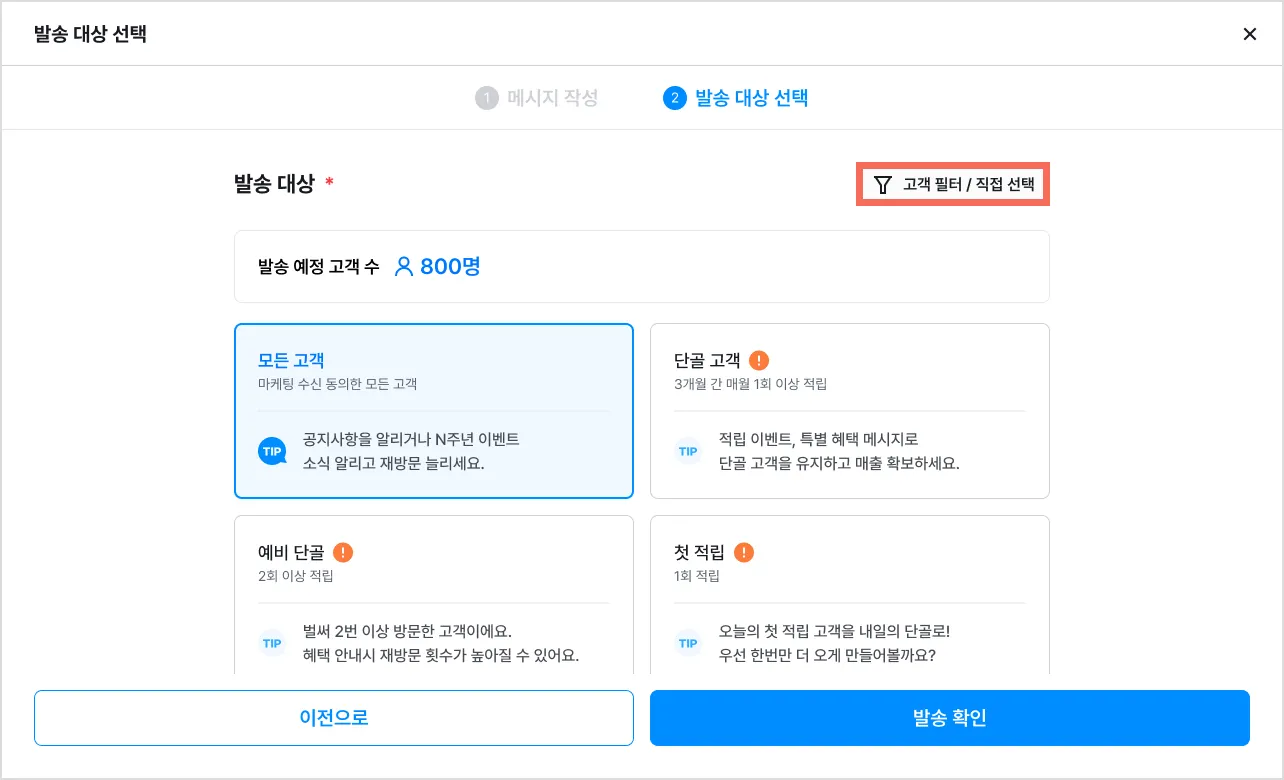Click the orange warning icon beside 예비 단골
The image size is (1284, 780).
click(343, 553)
